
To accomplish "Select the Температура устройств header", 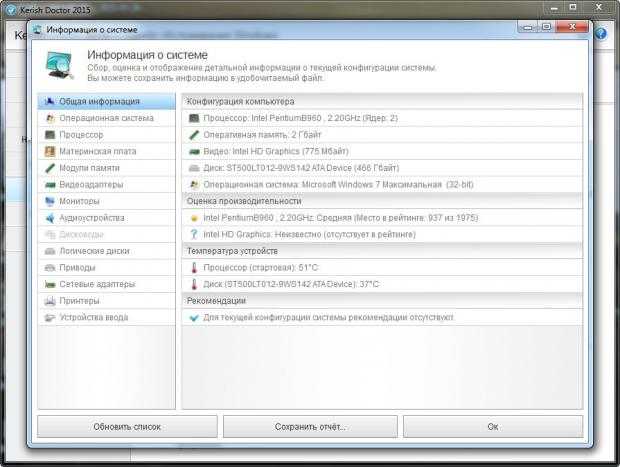I will [232, 251].
